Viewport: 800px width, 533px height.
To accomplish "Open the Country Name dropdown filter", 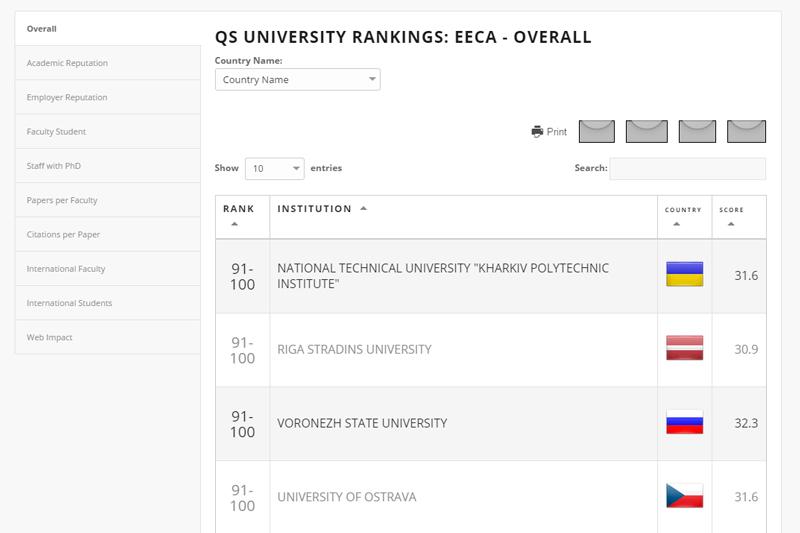I will tap(297, 79).
